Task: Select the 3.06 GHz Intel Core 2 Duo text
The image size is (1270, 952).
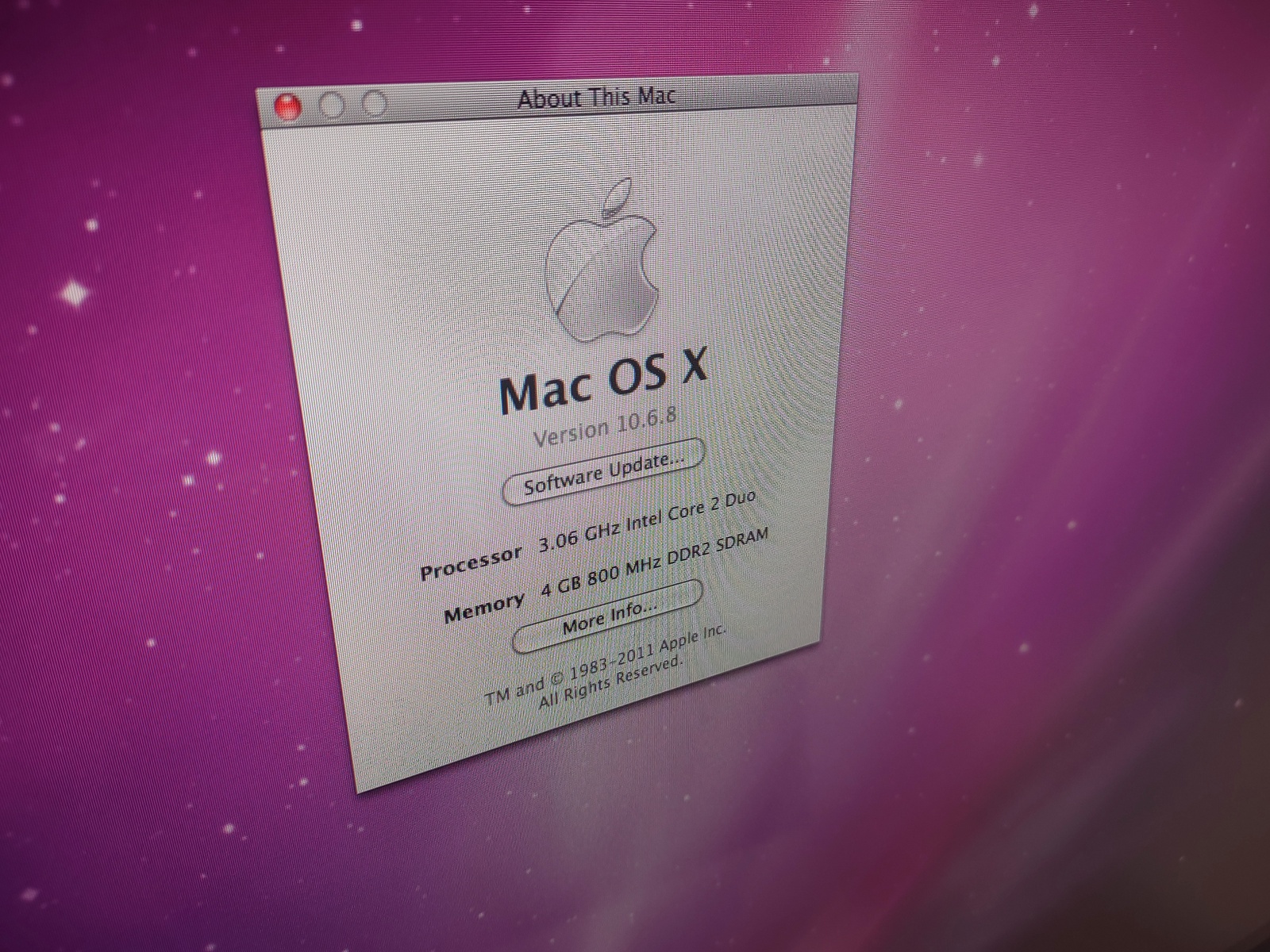Action: click(646, 521)
